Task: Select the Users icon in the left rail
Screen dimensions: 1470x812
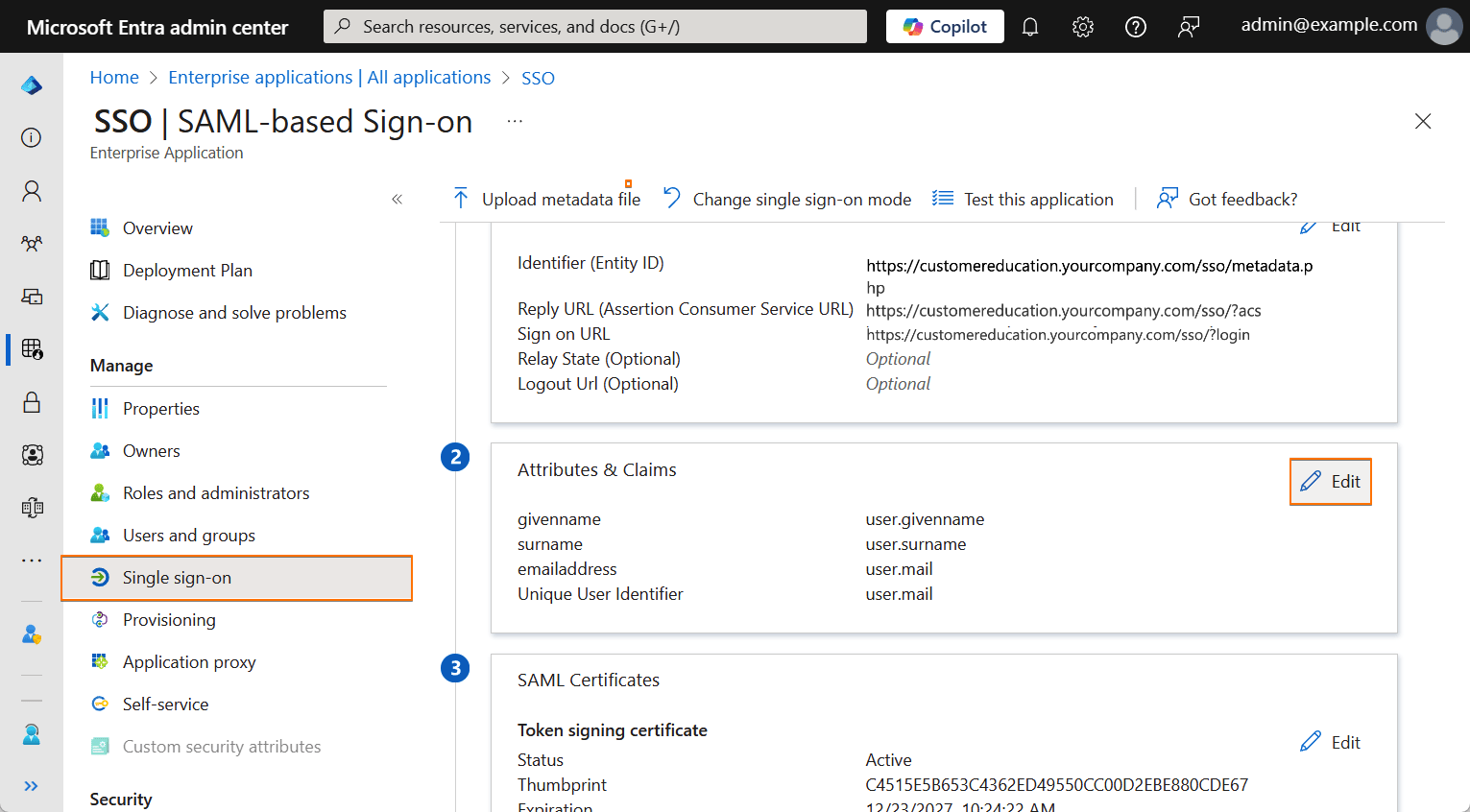Action: click(31, 190)
